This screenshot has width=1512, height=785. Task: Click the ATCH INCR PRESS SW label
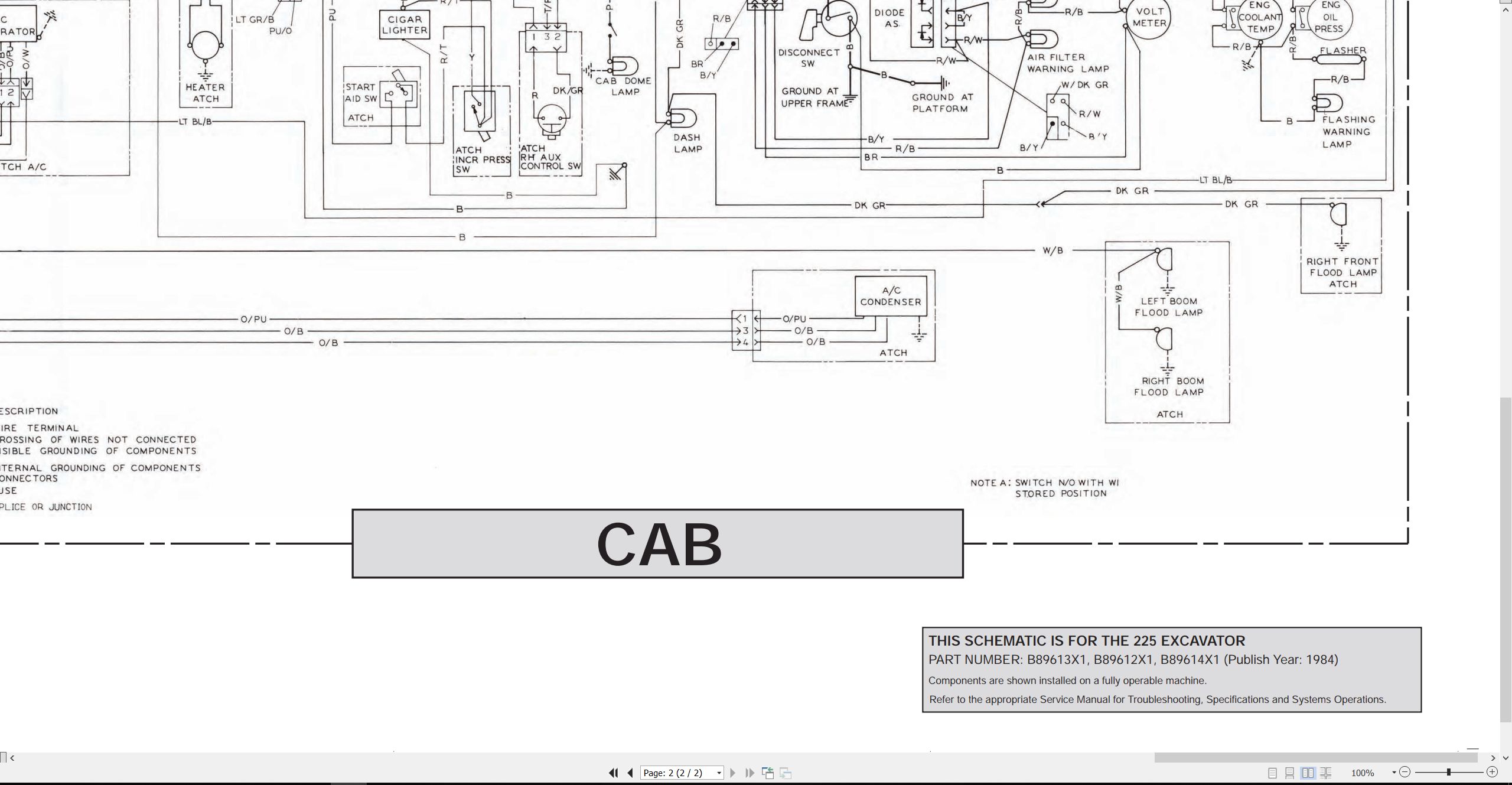[x=483, y=159]
